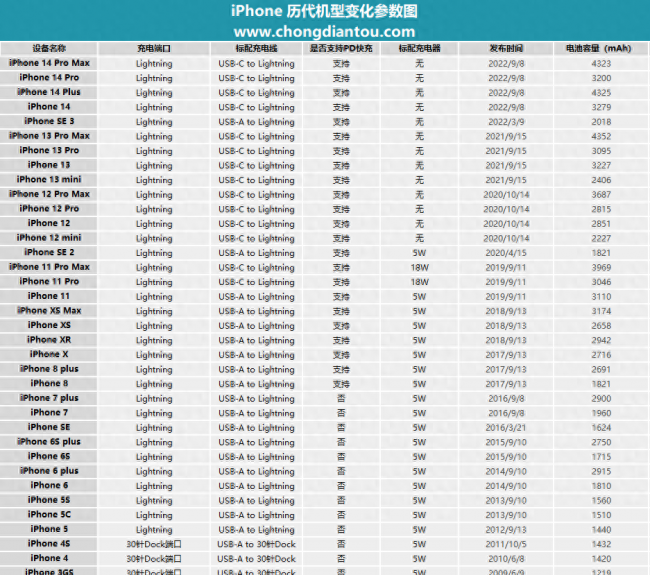Select the iPhone X name cell
Screen dimensions: 650x575
coord(49,354)
